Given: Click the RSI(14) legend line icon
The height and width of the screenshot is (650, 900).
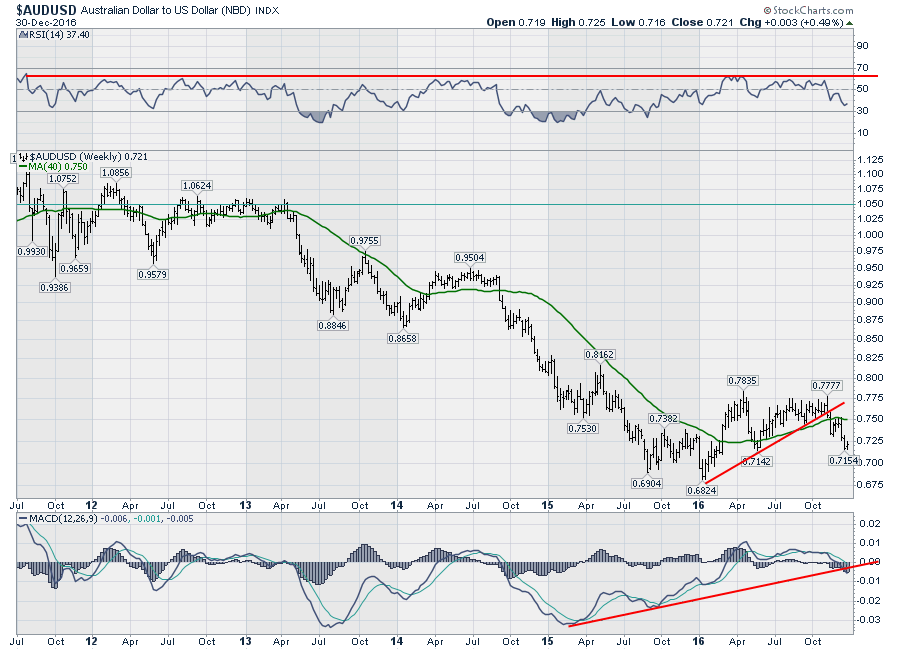Looking at the screenshot, I should click(x=23, y=34).
